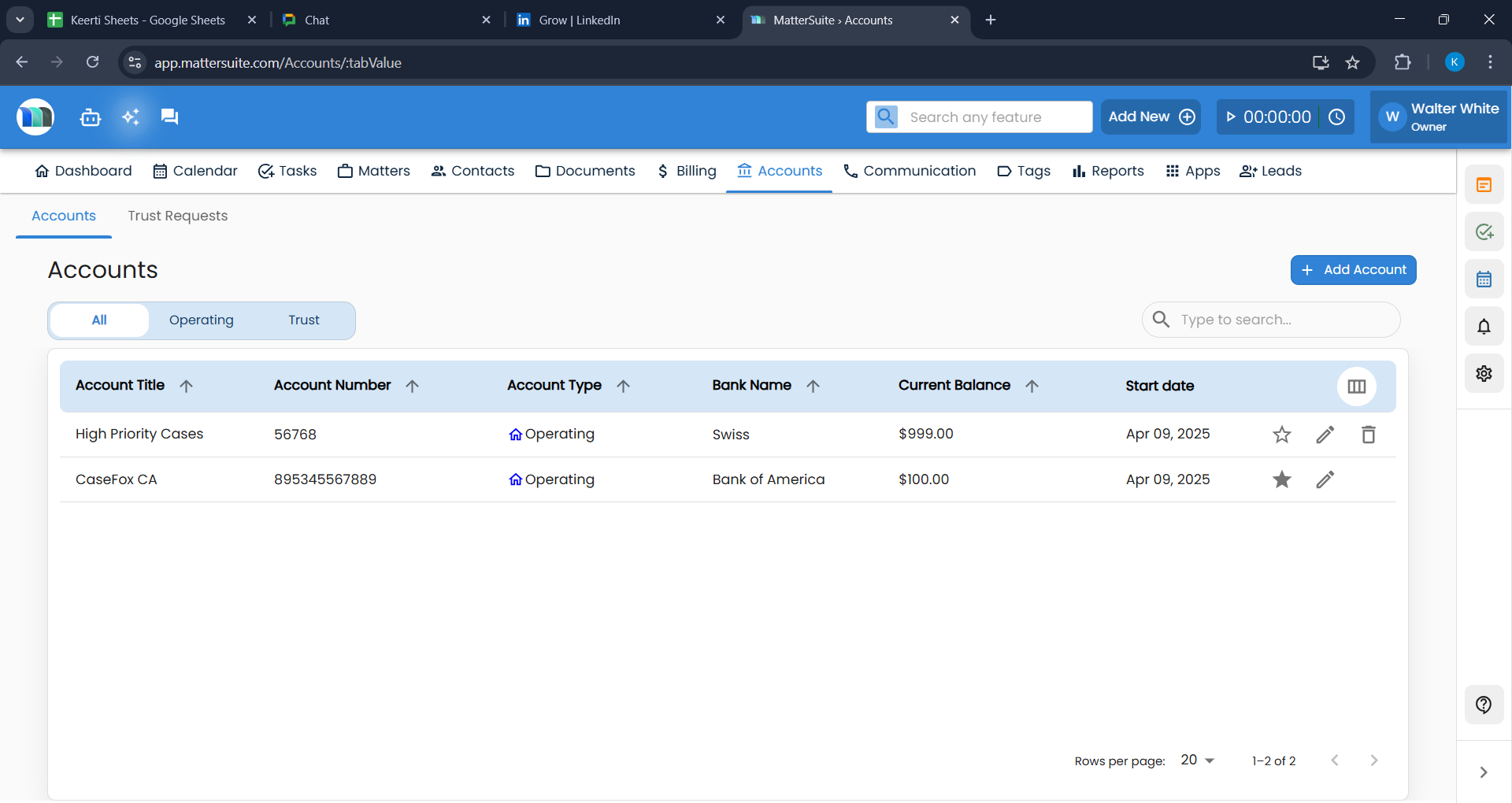
Task: Open the chat messages icon
Action: click(x=169, y=117)
